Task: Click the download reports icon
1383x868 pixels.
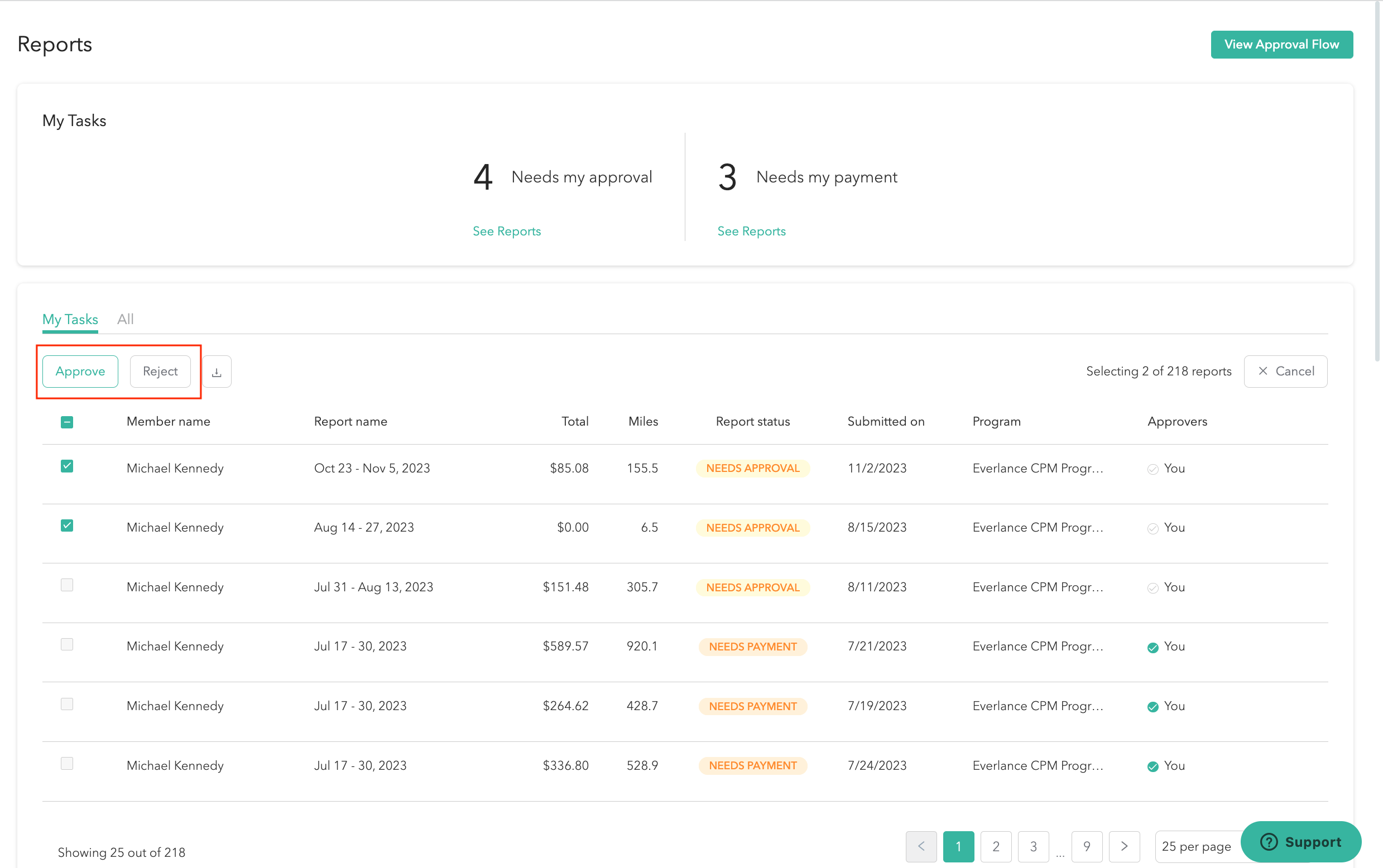Action: 217,372
